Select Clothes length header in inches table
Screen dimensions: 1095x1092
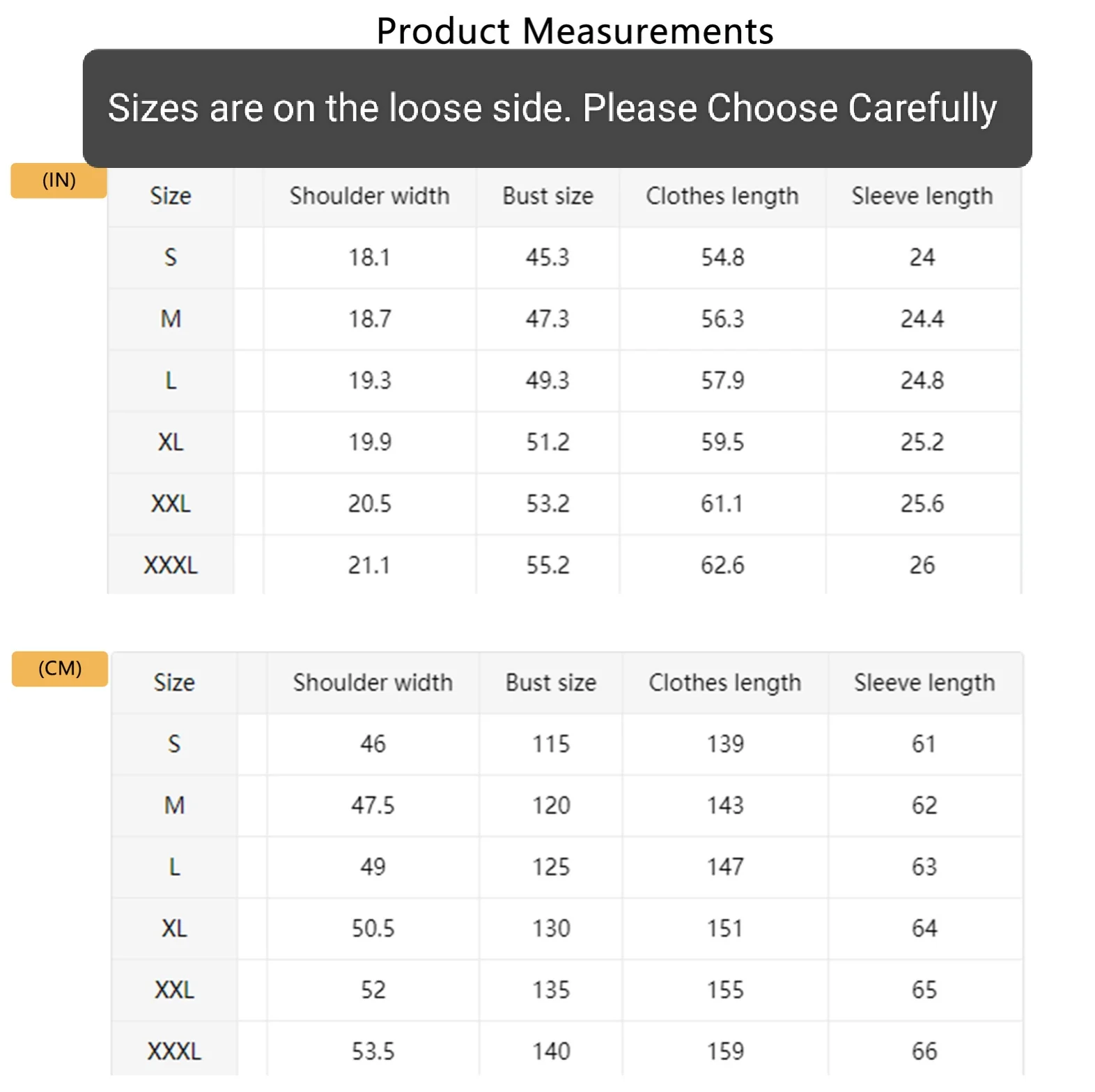(722, 197)
